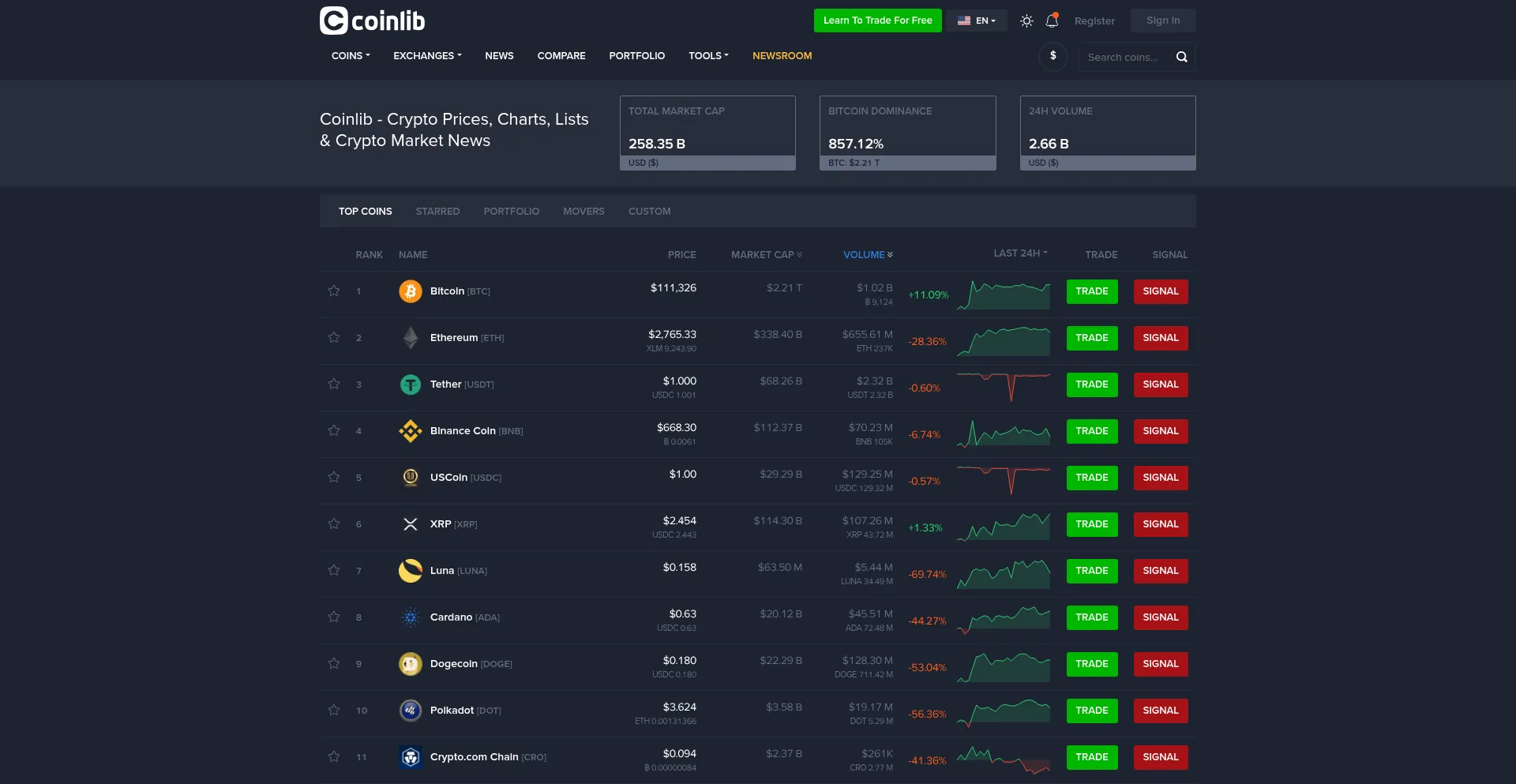Click the Ethereum coin icon
1516x784 pixels.
pyautogui.click(x=411, y=338)
